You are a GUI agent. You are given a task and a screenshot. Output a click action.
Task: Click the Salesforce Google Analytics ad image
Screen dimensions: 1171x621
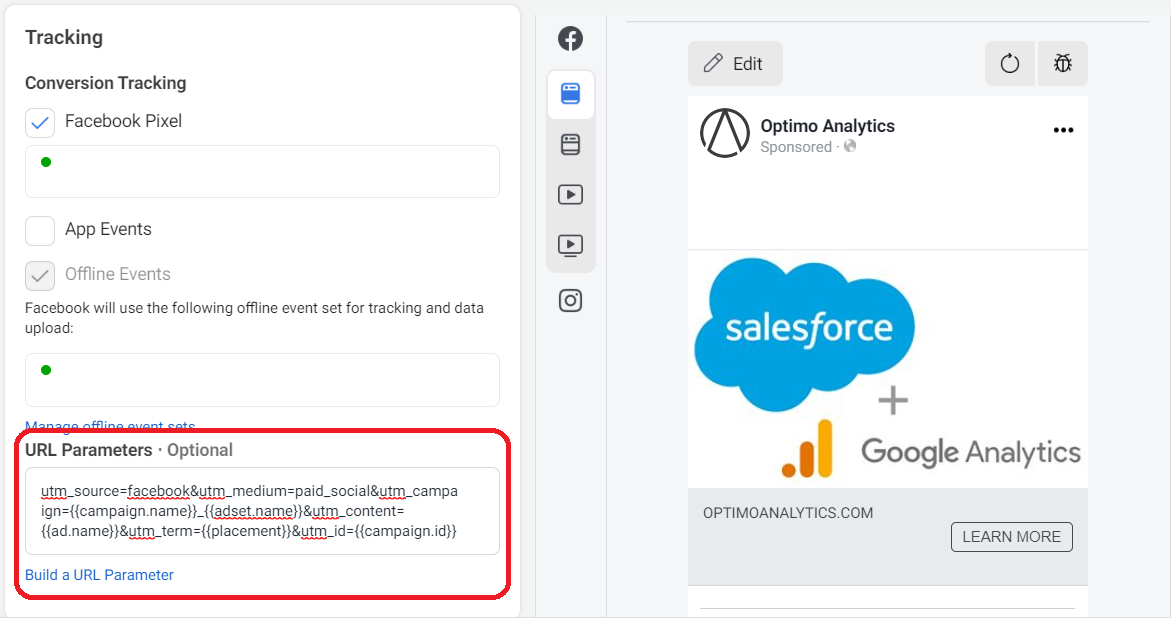point(887,369)
